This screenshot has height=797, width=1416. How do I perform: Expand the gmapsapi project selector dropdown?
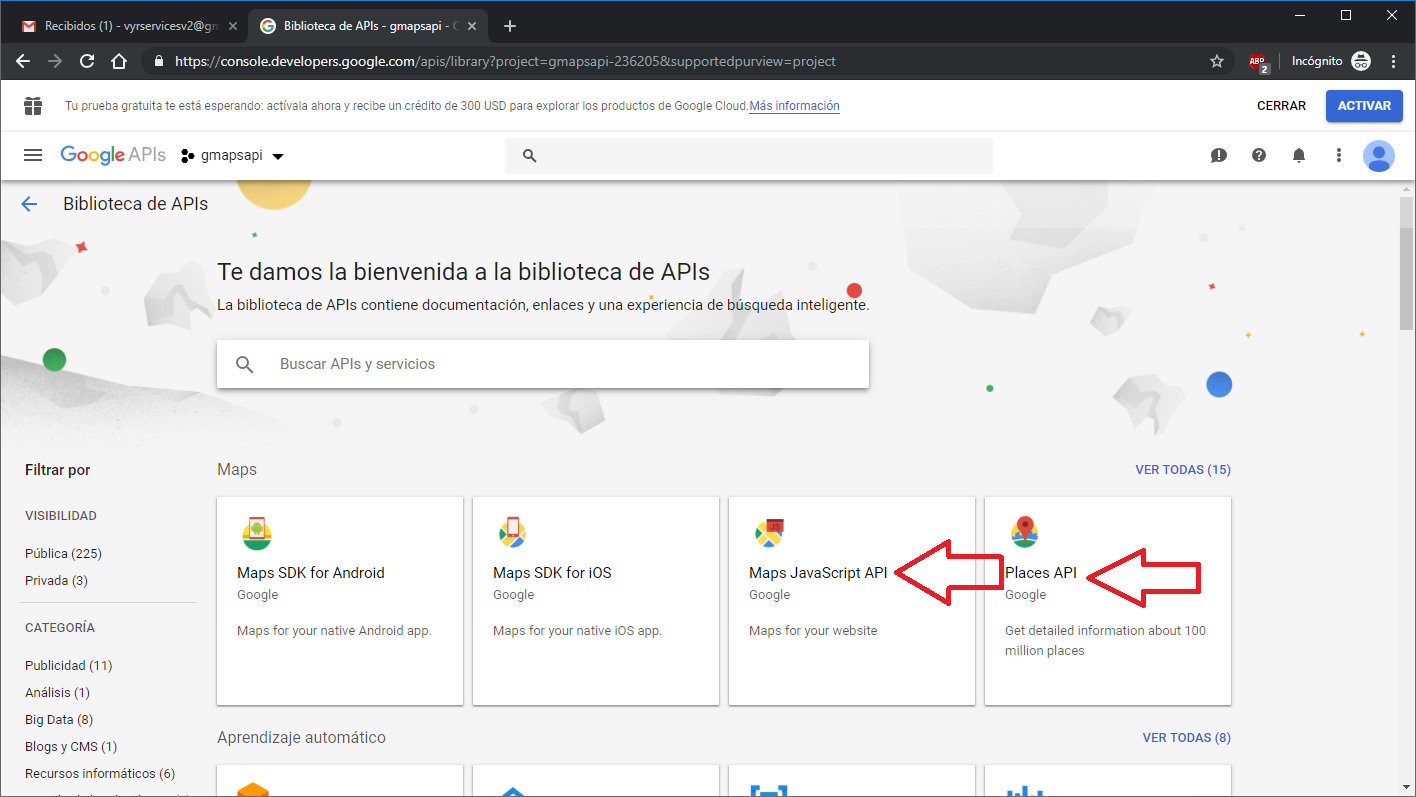click(x=233, y=156)
